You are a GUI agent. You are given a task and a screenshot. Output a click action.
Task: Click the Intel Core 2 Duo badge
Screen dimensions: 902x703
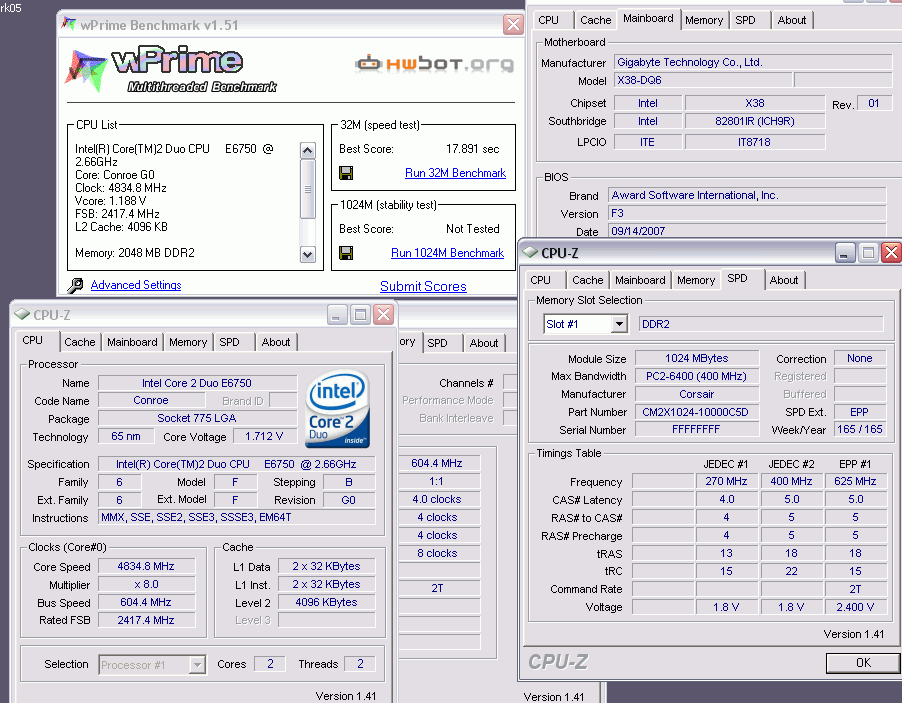pos(337,410)
